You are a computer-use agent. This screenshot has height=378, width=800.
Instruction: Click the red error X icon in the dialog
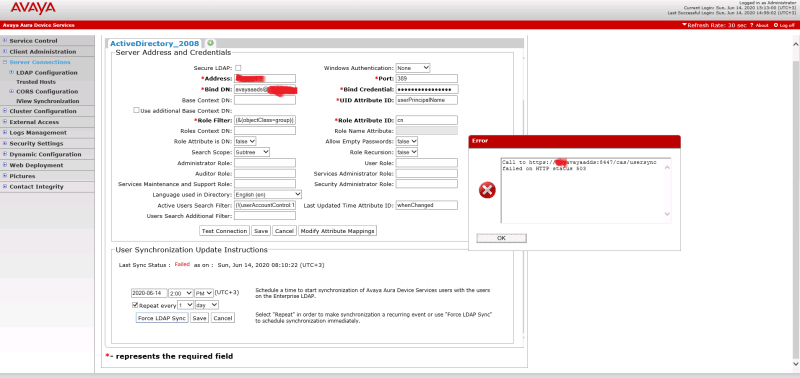coord(487,191)
